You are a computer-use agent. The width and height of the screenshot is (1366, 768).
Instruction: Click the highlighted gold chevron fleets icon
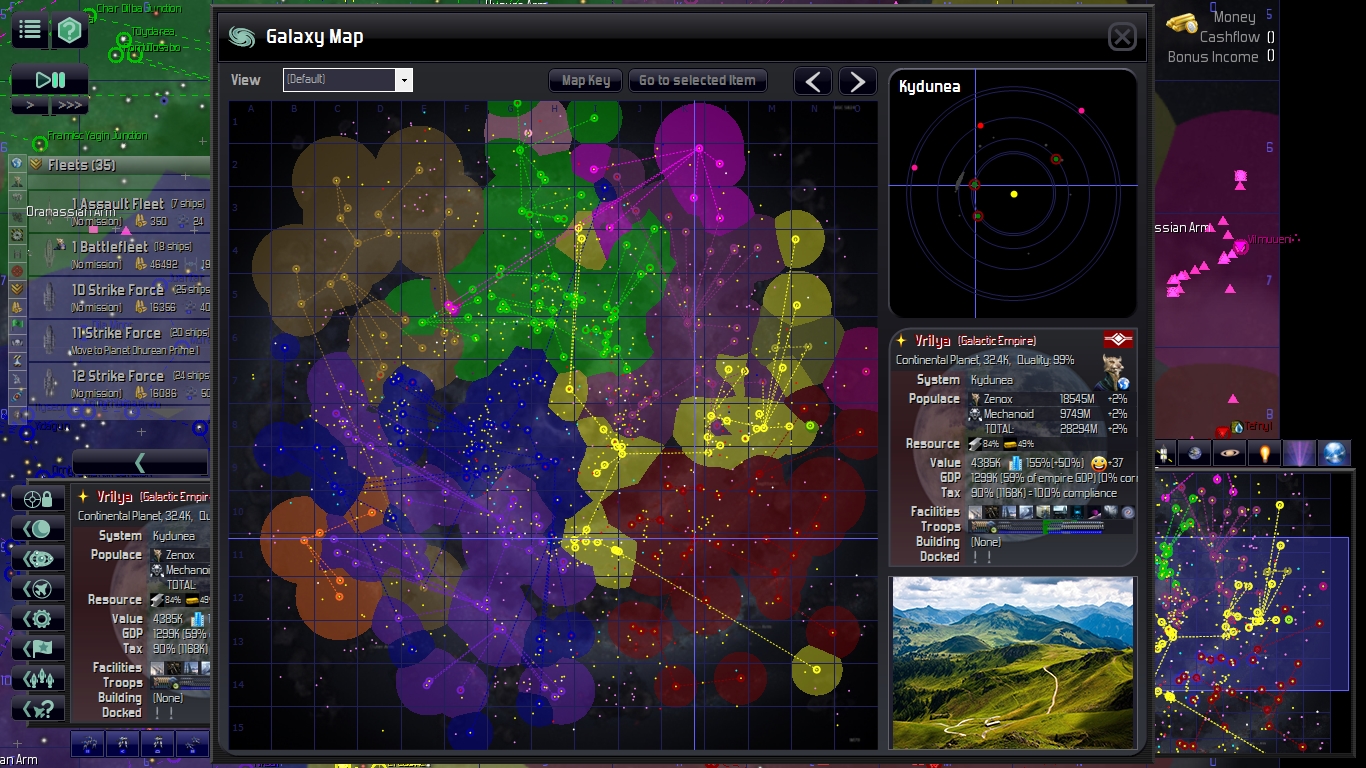(16, 288)
